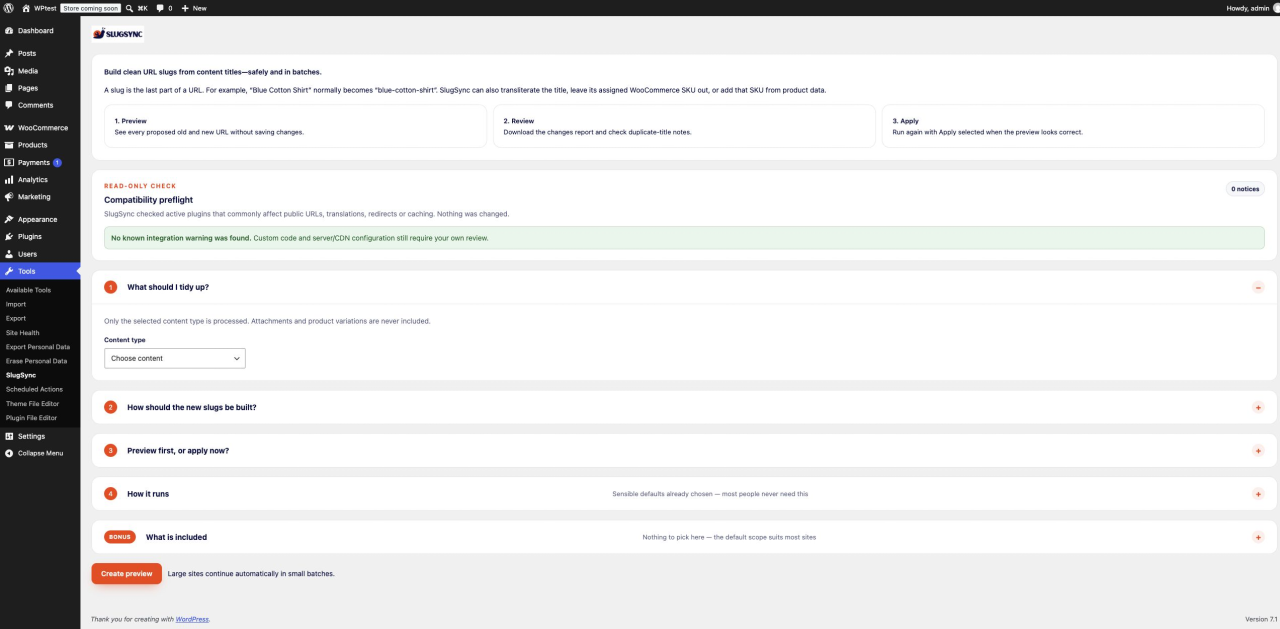
Task: Click the Marketing megaphone icon
Action: tap(9, 197)
